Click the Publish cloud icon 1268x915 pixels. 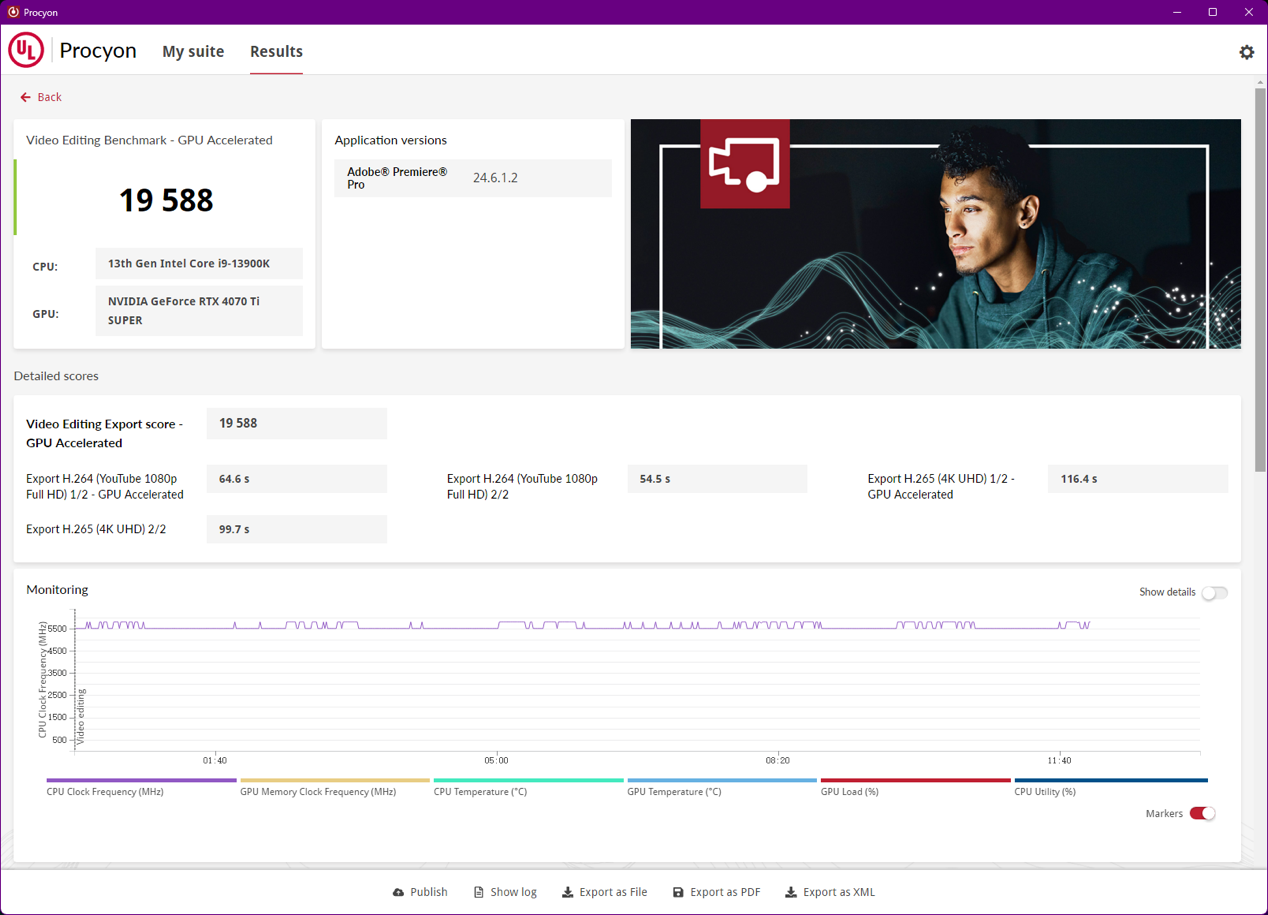[x=398, y=892]
